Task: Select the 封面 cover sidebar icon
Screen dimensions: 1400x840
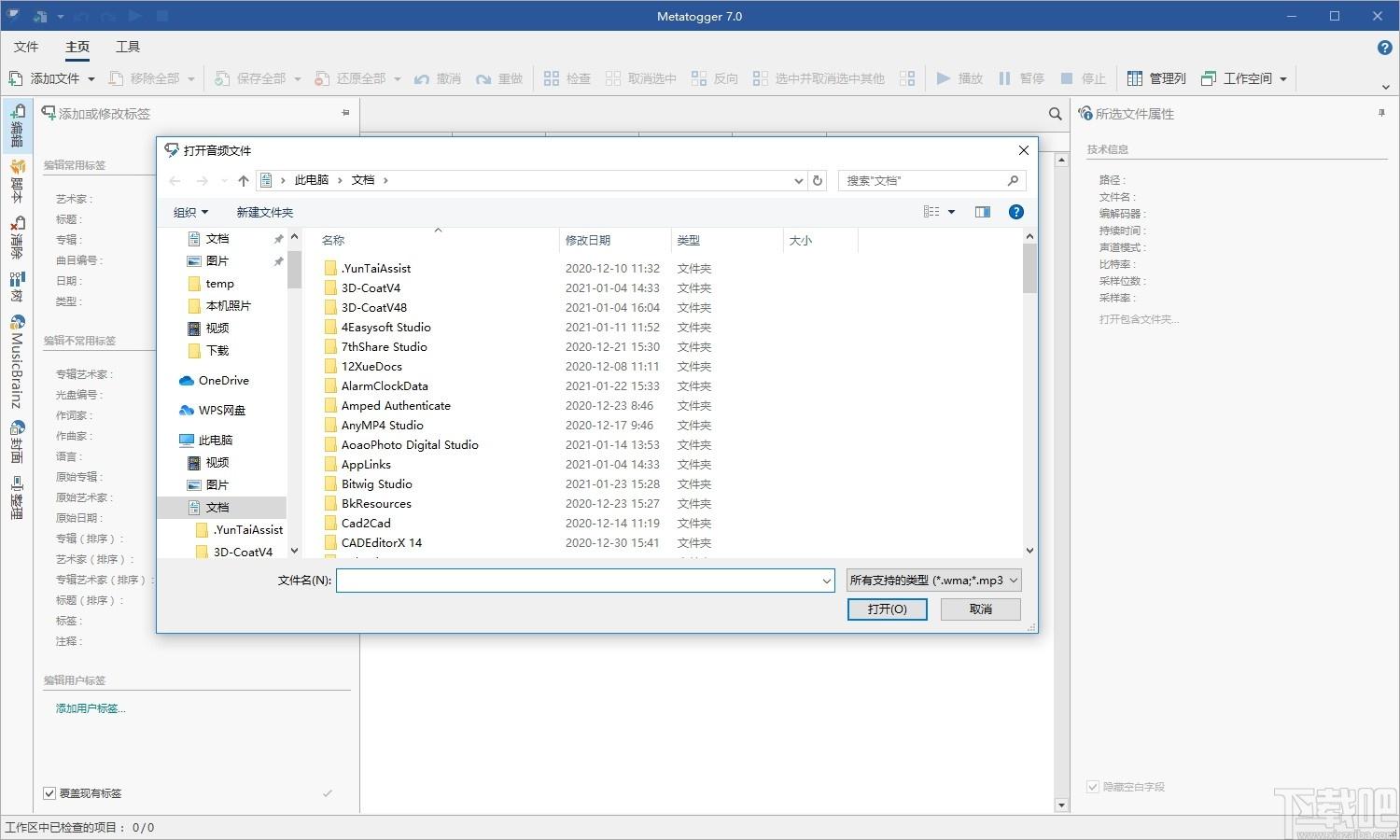Action: [17, 441]
